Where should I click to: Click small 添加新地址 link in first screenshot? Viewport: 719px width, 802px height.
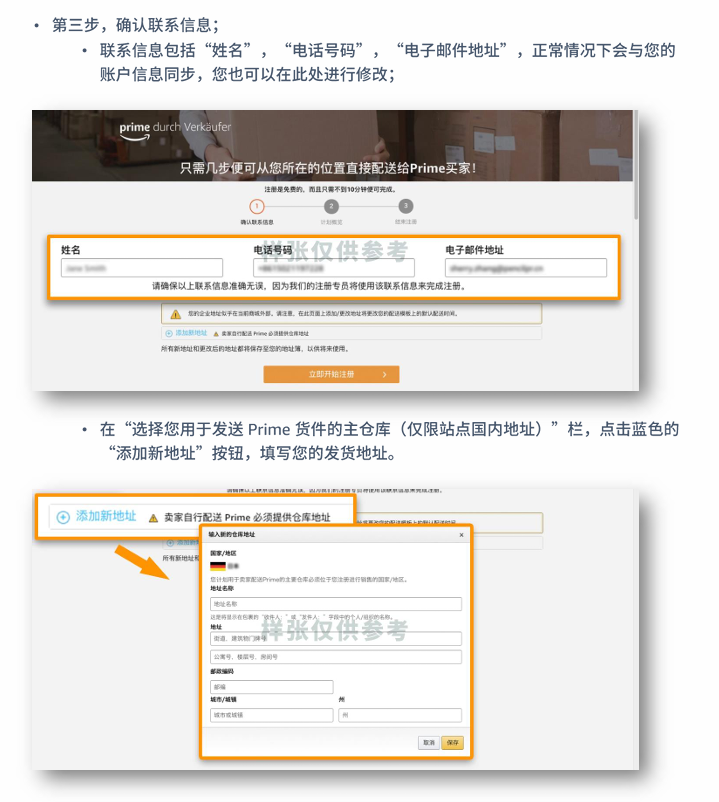tap(191, 333)
